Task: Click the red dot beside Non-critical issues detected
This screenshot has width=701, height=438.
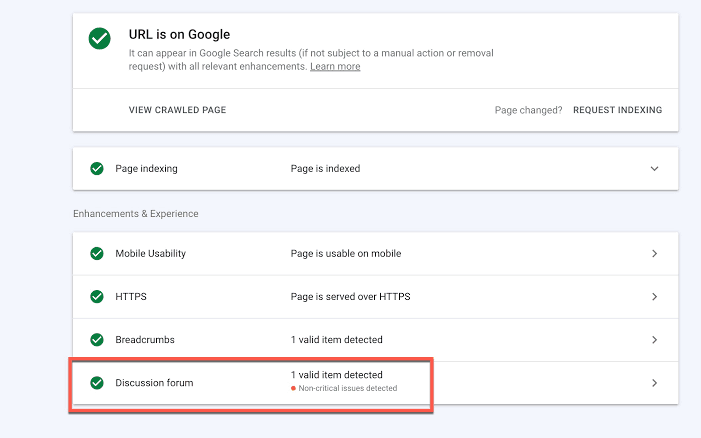Action: click(294, 388)
